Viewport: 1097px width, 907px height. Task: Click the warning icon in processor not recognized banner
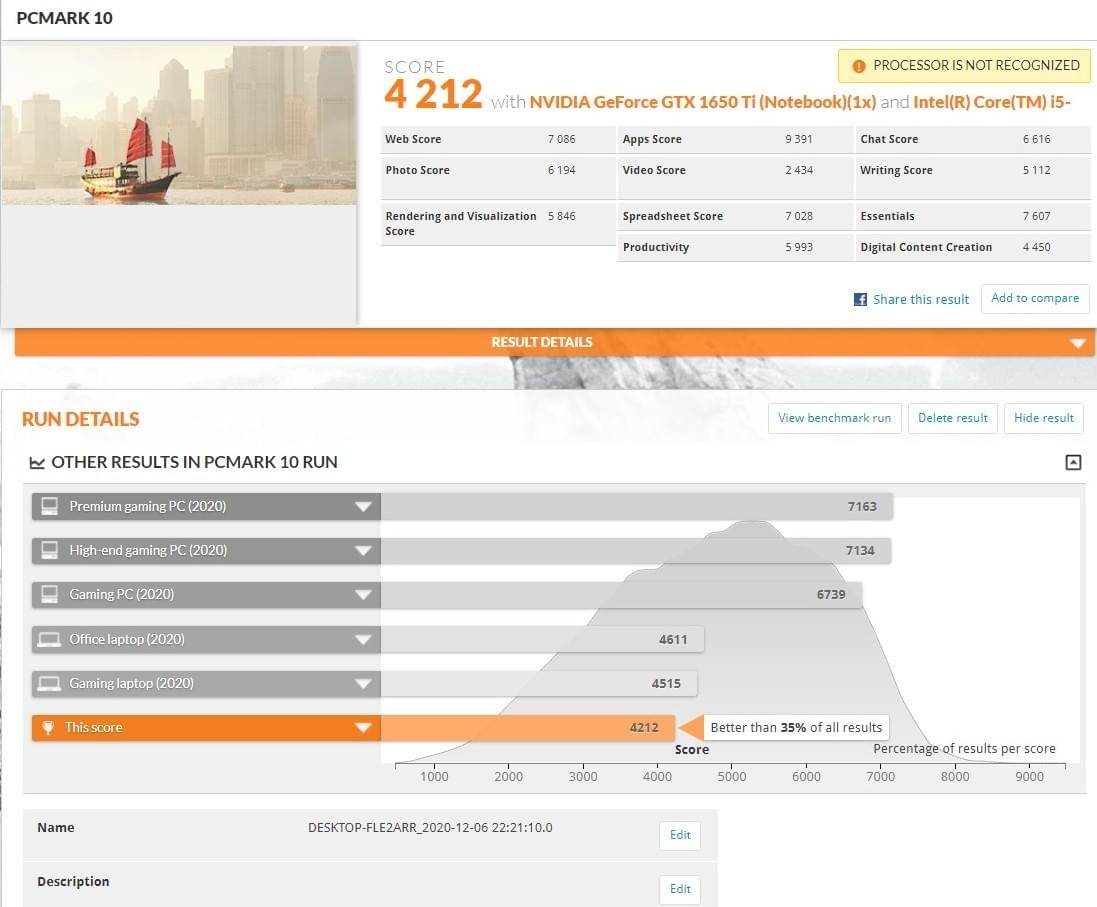(x=858, y=66)
